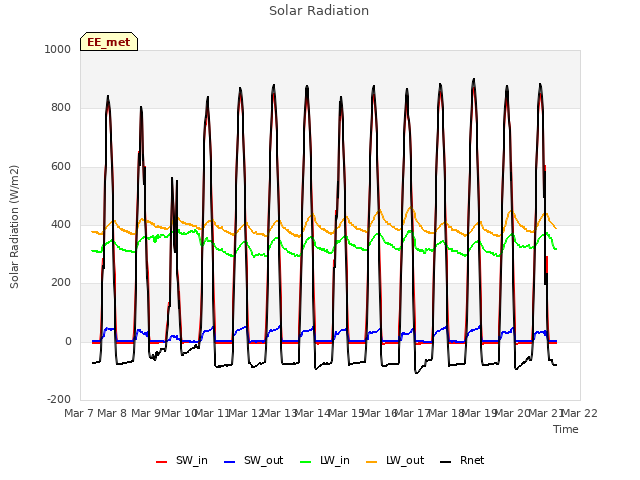640x480 pixels.
Task: Click the 600 y-axis tick label
Action: click(x=61, y=167)
